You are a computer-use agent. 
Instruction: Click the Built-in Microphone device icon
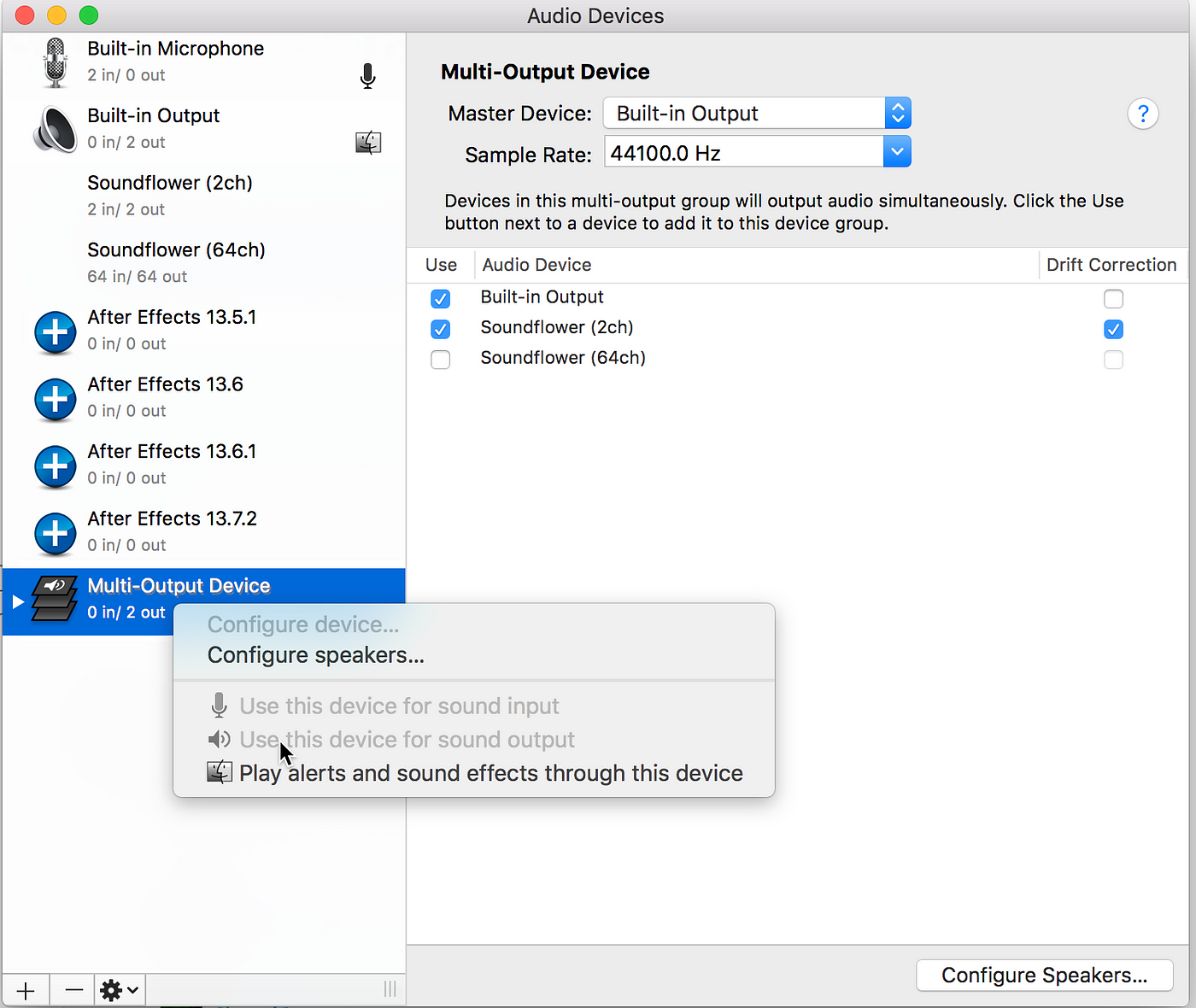[x=56, y=62]
